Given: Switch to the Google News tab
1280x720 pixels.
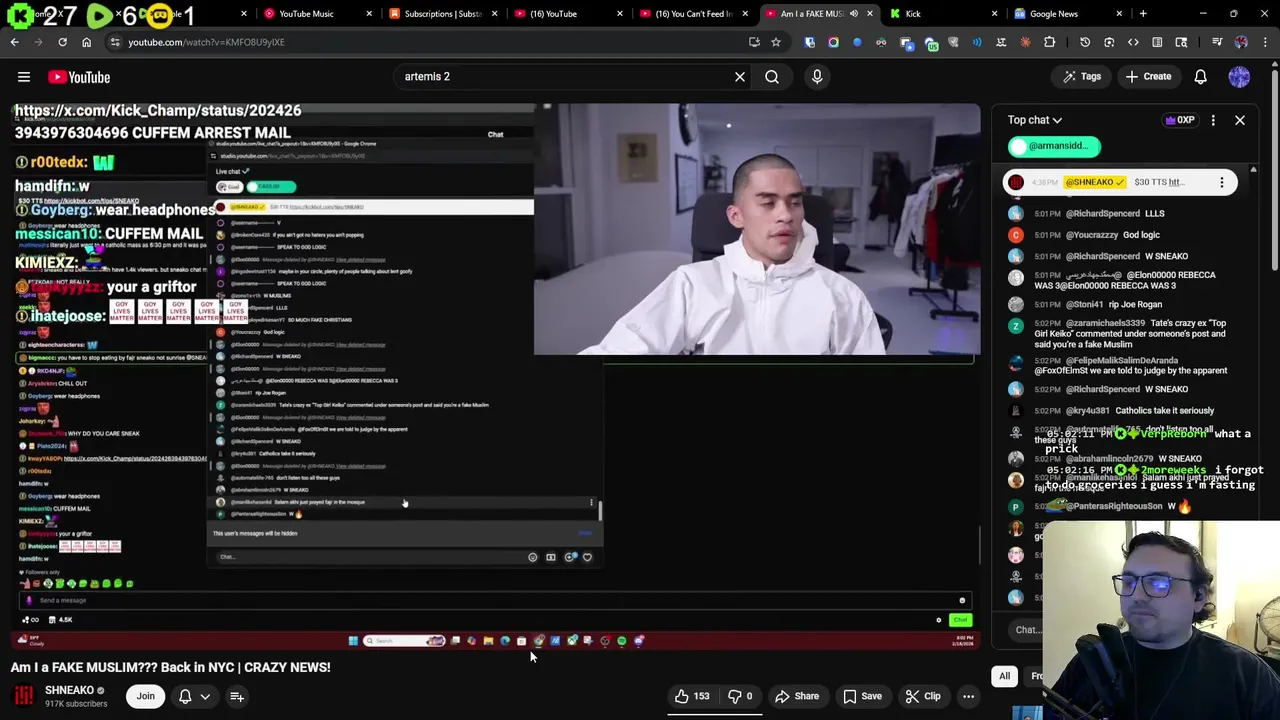Looking at the screenshot, I should point(1054,14).
